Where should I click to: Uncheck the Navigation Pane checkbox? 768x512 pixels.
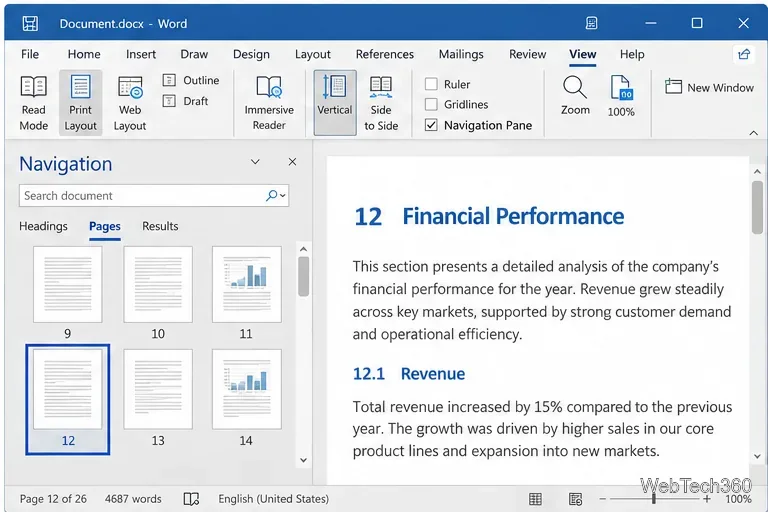pyautogui.click(x=431, y=125)
